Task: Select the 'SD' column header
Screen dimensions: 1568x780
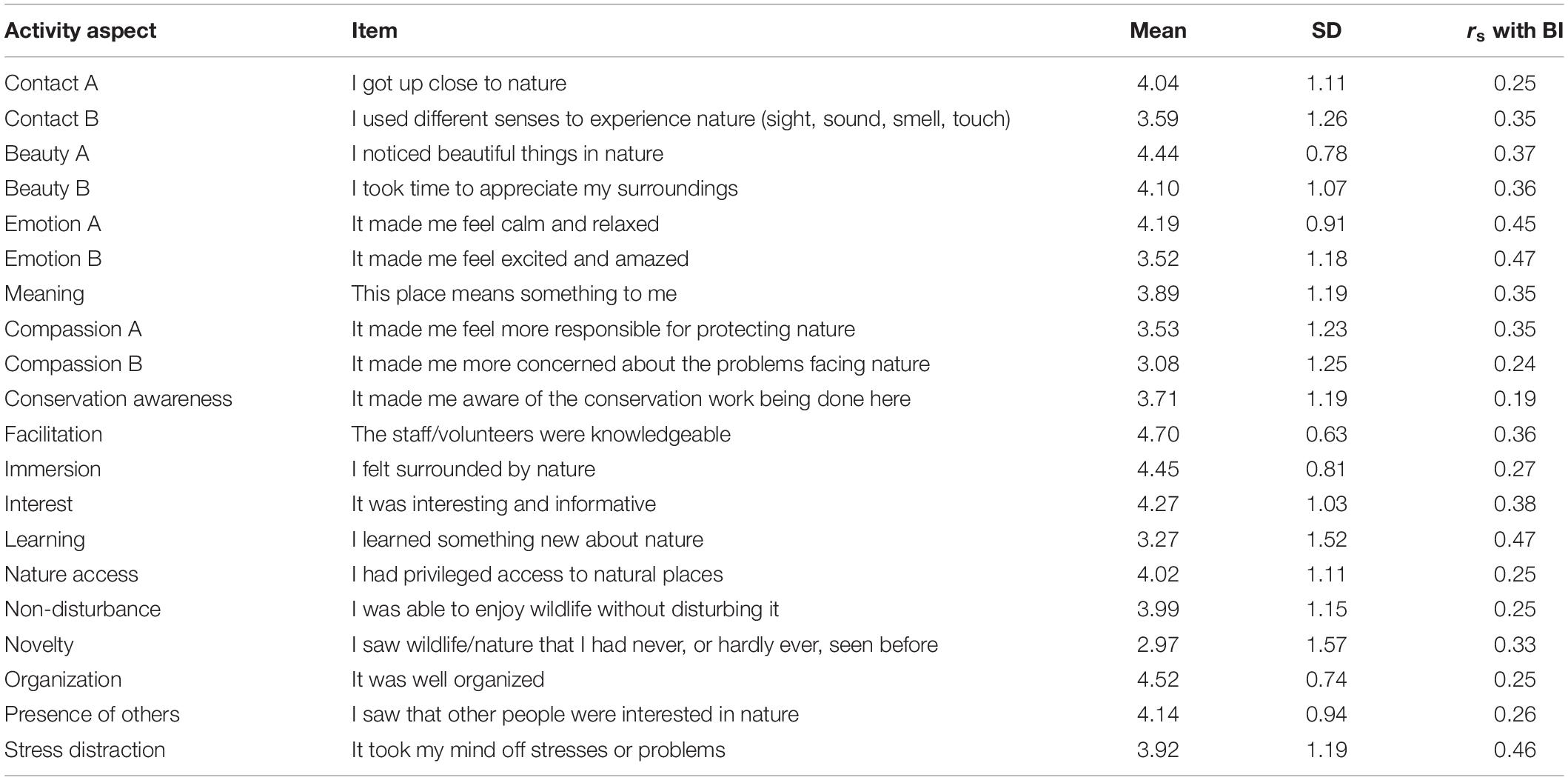Action: [1326, 30]
